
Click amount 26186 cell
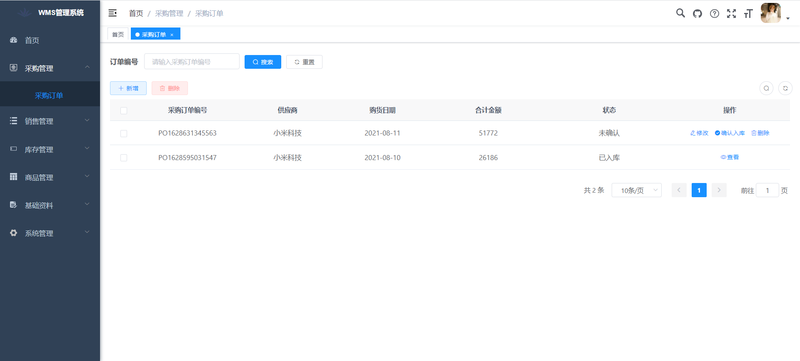click(488, 158)
